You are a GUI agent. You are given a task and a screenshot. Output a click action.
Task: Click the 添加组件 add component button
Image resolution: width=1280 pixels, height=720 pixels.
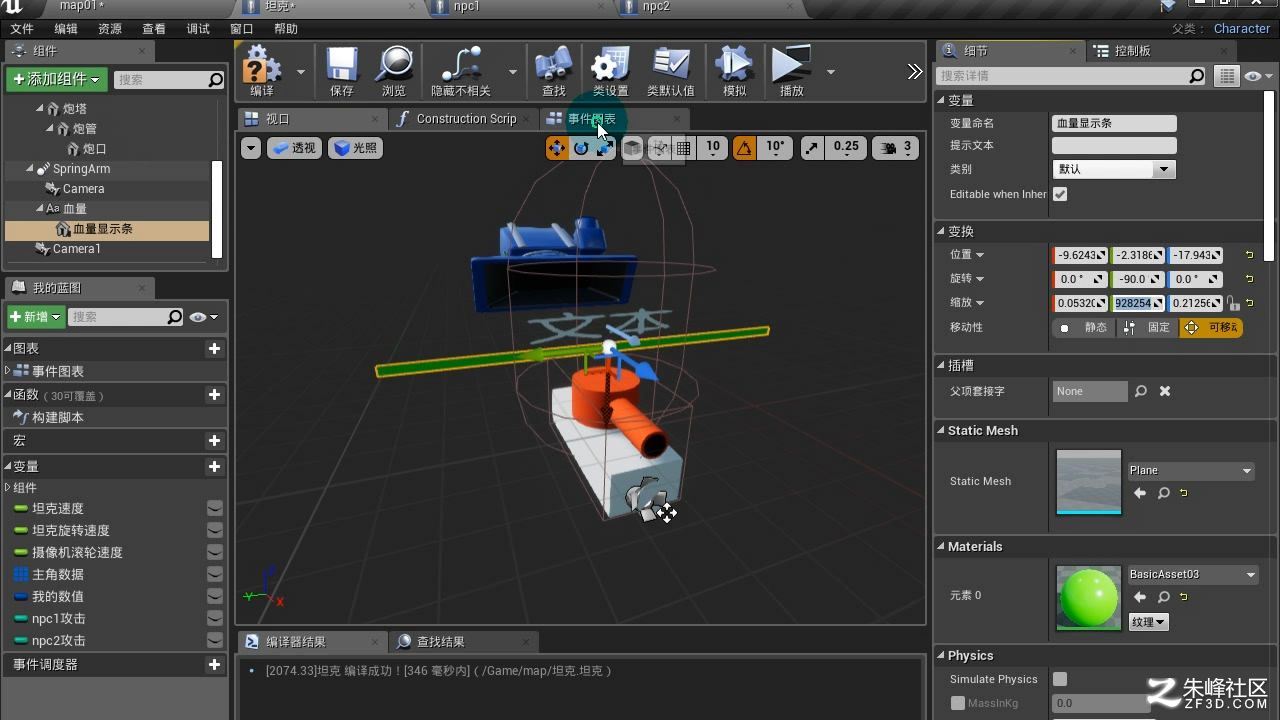(57, 79)
